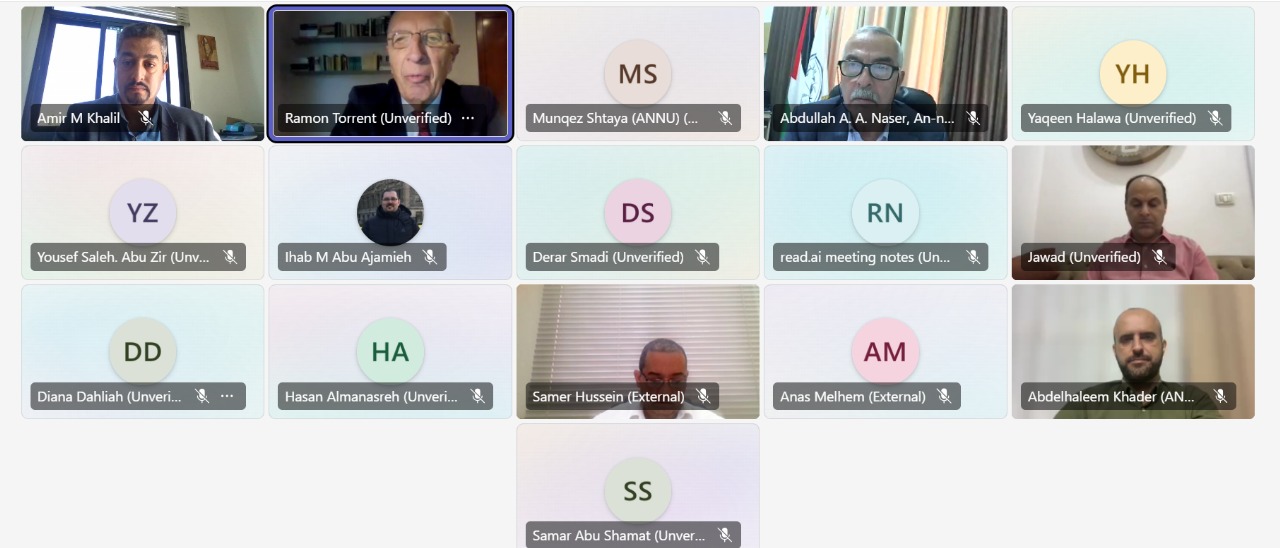The height and width of the screenshot is (548, 1280).
Task: Click Derar Smadi's muted microphone icon
Action: (702, 257)
